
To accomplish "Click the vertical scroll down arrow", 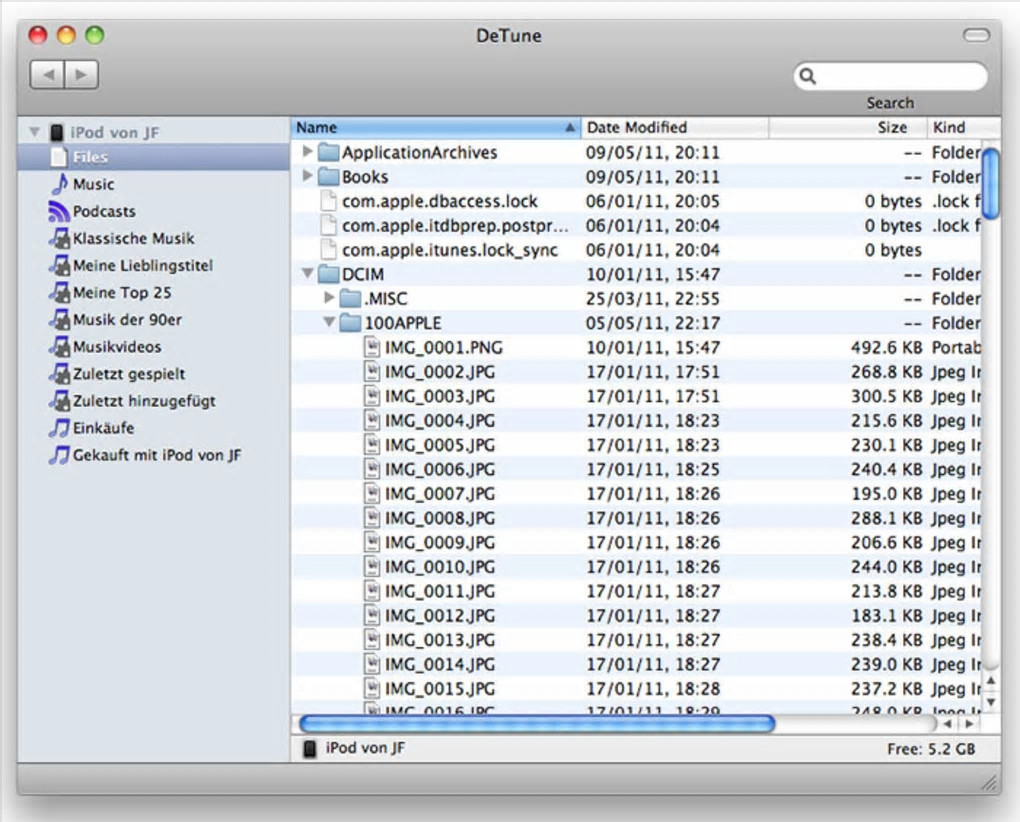I will coord(991,702).
